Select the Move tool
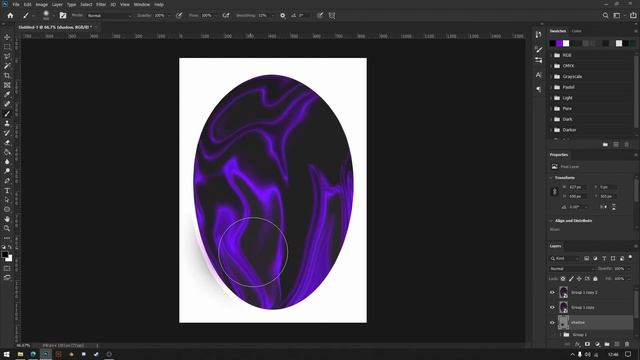 tap(7, 37)
